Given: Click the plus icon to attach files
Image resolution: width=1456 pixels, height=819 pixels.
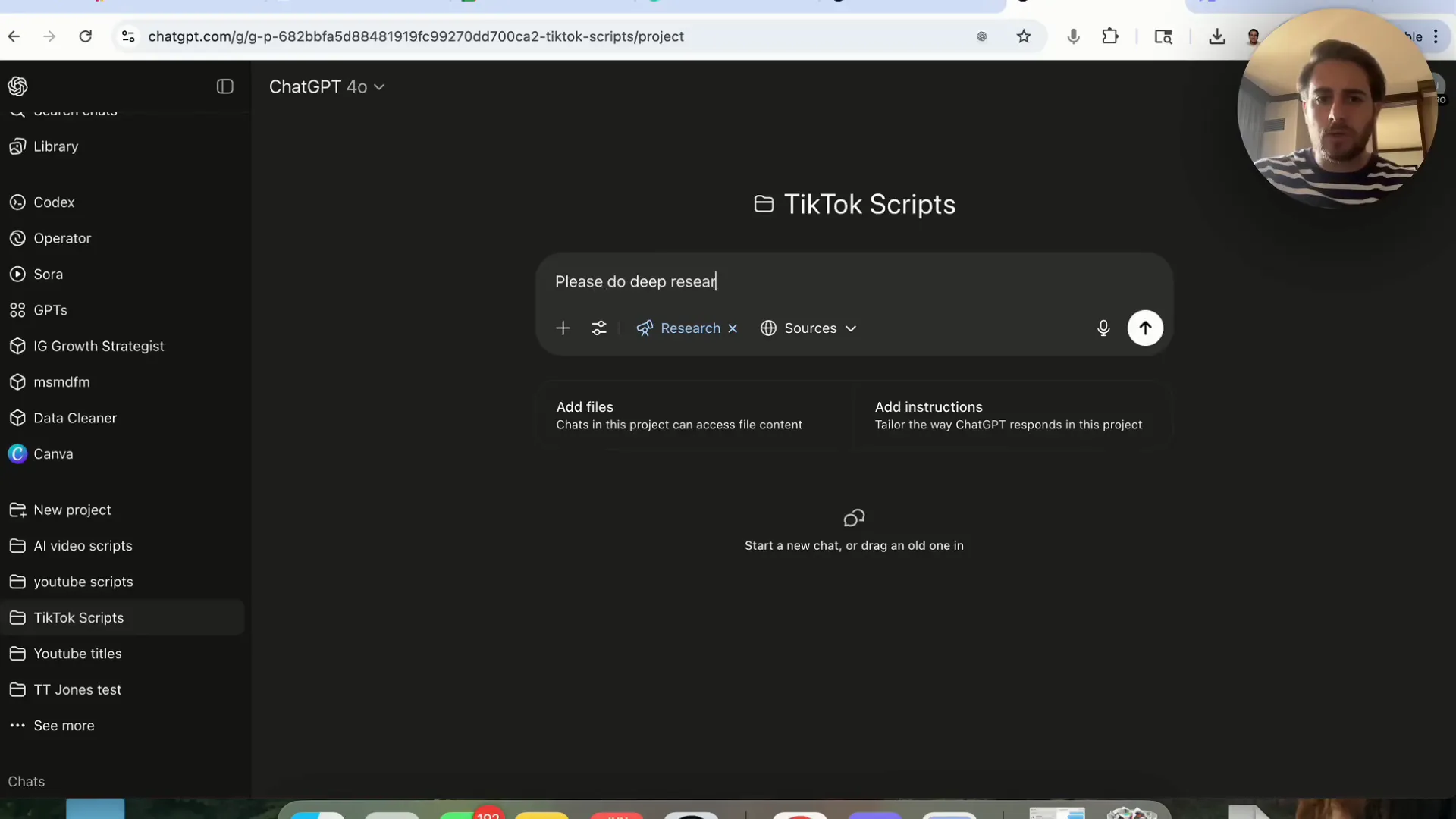Looking at the screenshot, I should (x=563, y=328).
